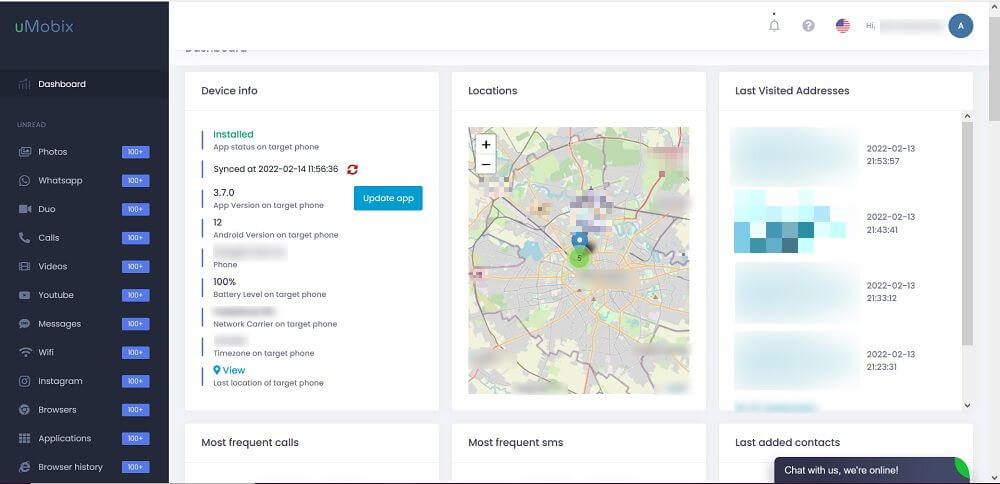This screenshot has height=484, width=1000.
Task: Open Youtube from the sidebar
Action: [x=56, y=295]
